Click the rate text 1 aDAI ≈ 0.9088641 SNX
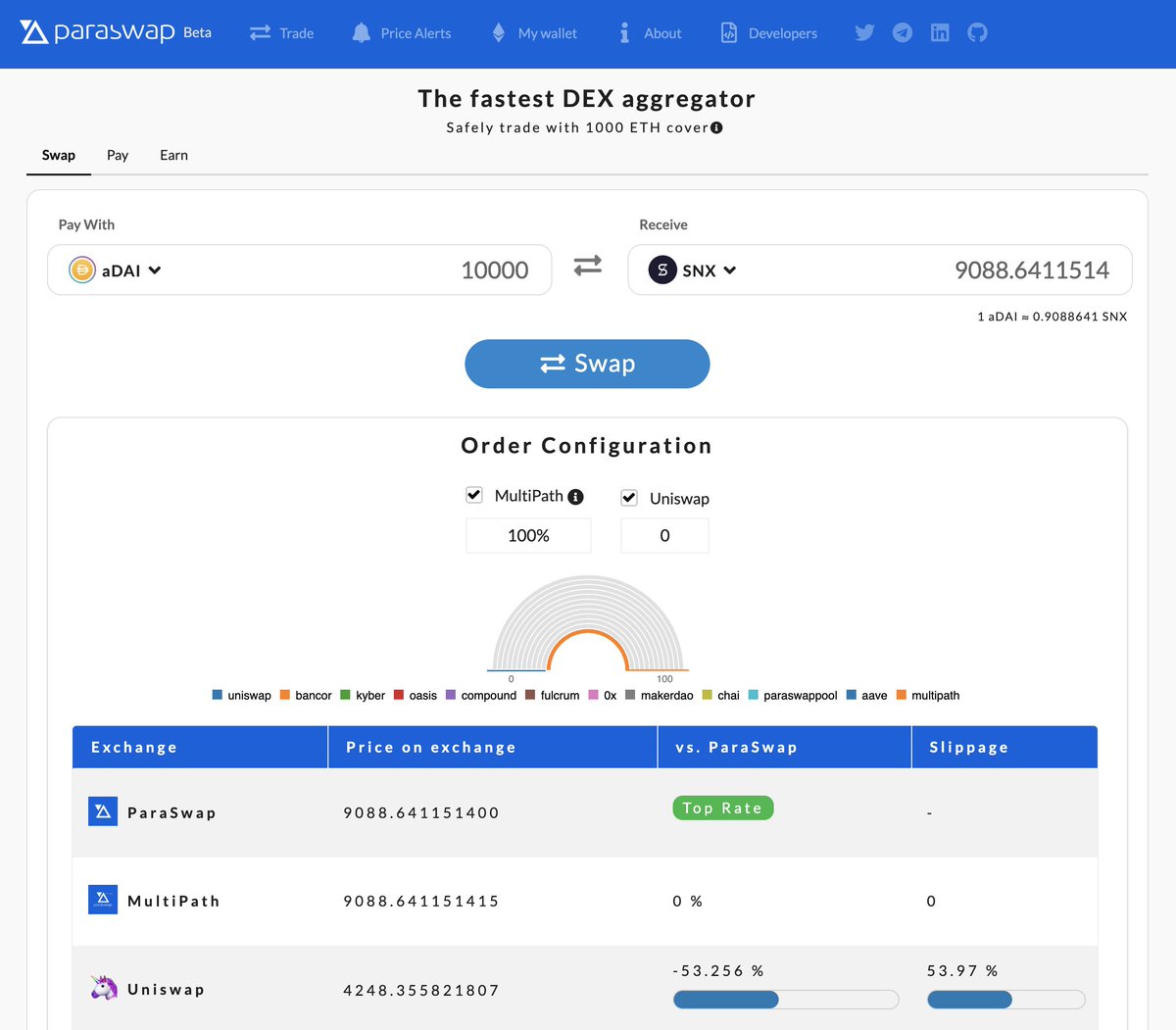 1053,317
